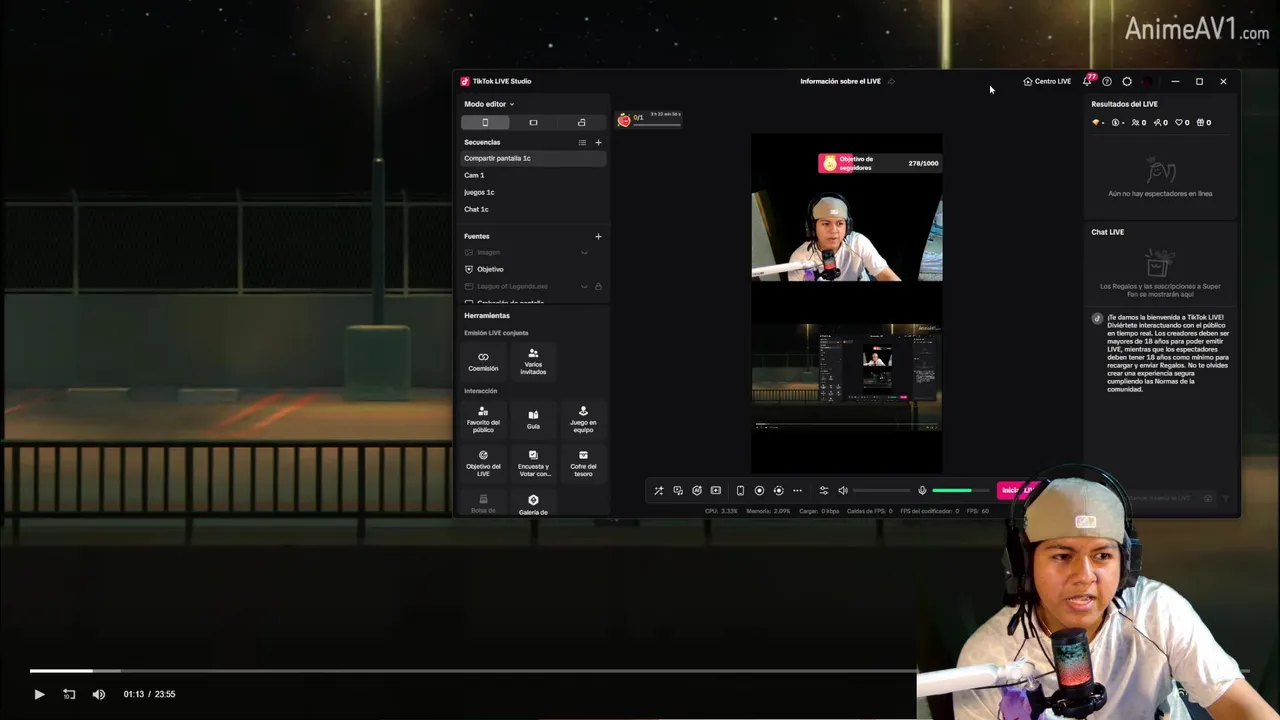Click the image and music overlay icon
The width and height of the screenshot is (1280, 720).
click(x=678, y=490)
